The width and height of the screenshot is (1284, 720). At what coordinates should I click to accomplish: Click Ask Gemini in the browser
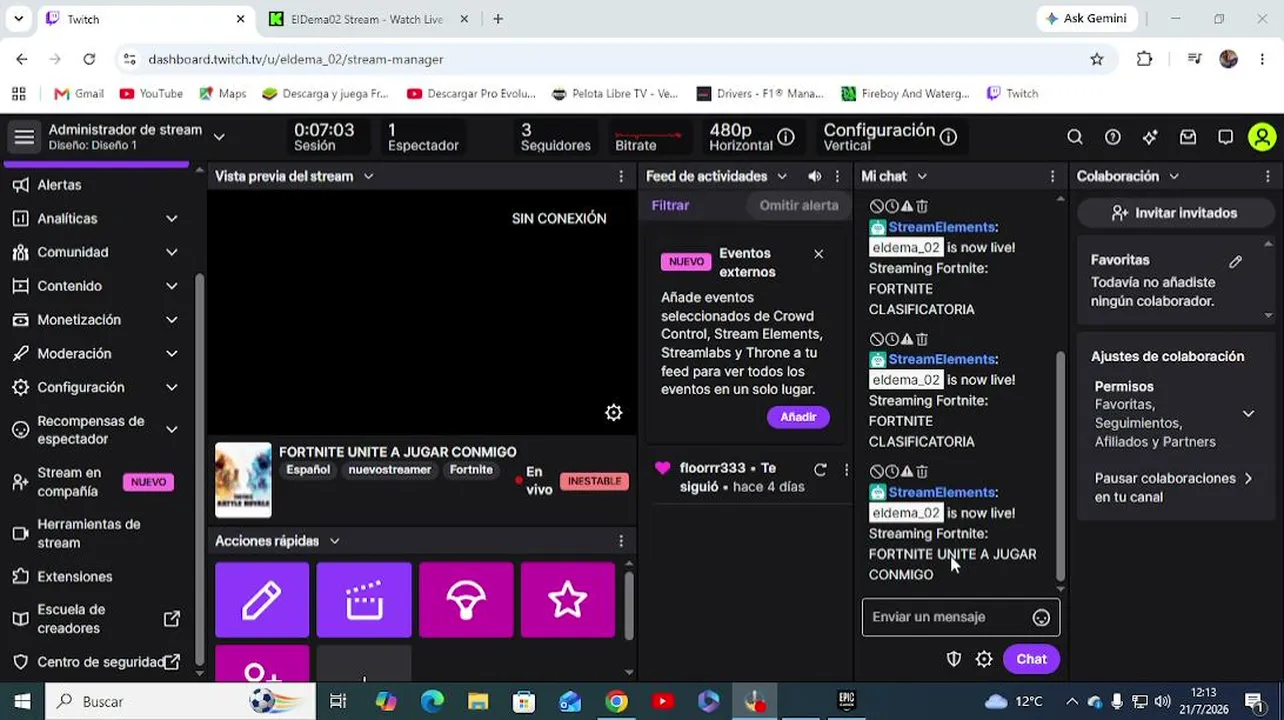pos(1086,19)
